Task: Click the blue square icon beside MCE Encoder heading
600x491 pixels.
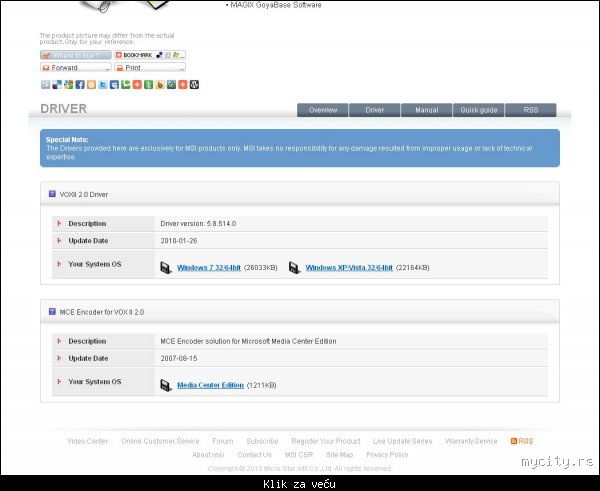Action: pos(52,312)
